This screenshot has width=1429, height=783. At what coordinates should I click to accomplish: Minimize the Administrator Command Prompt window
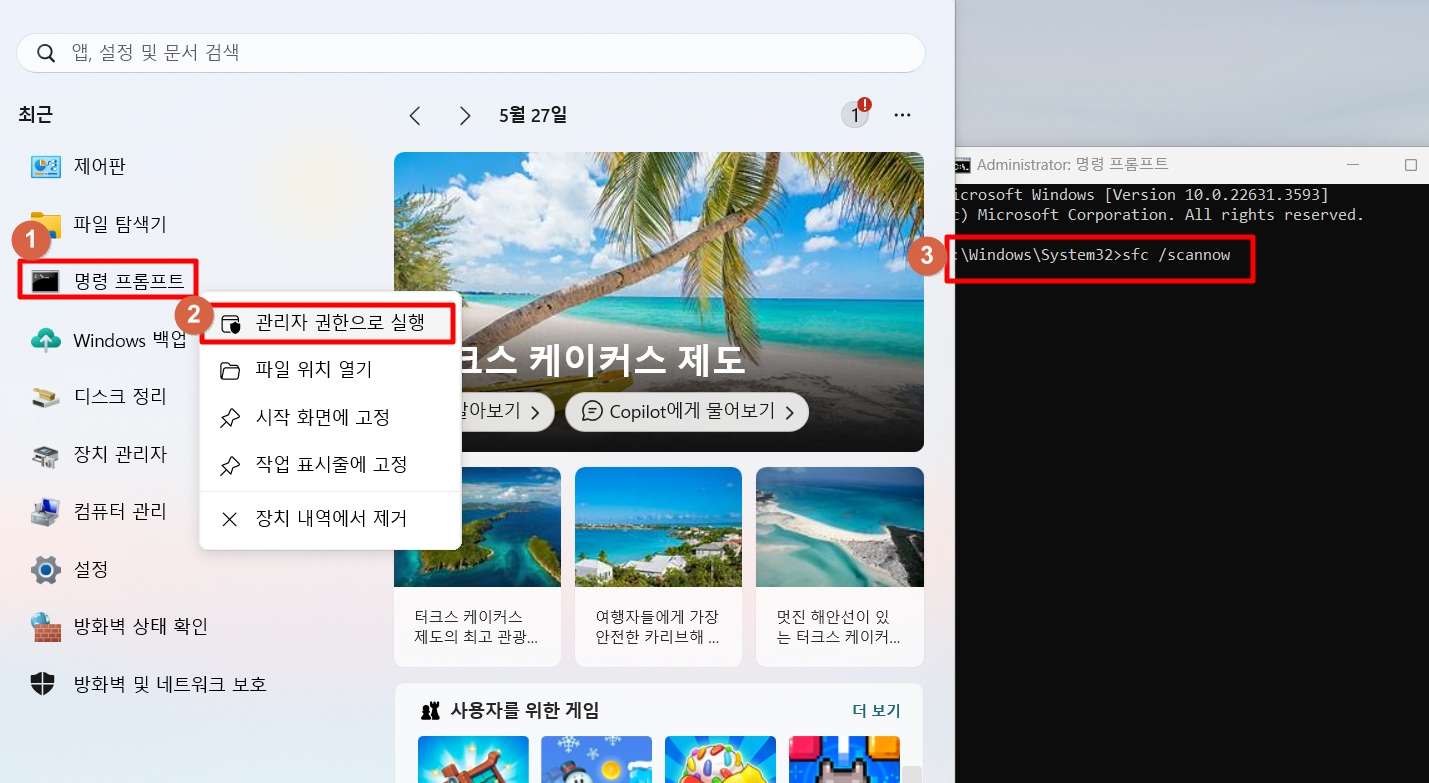point(1352,165)
